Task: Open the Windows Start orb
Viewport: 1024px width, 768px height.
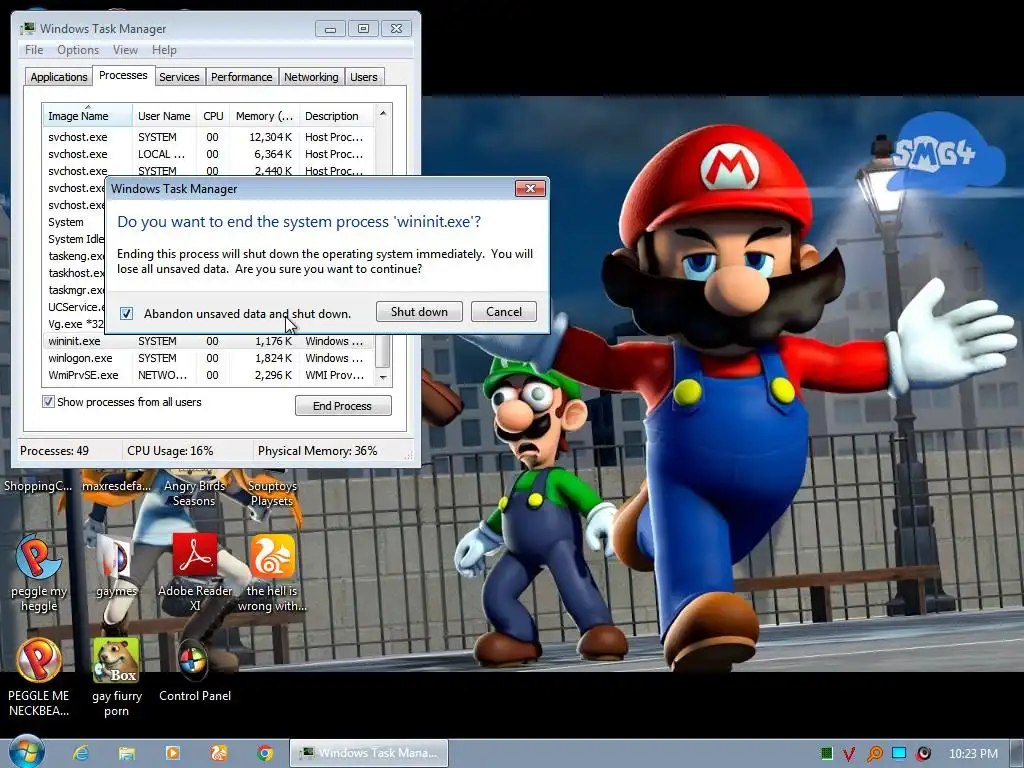Action: [27, 752]
